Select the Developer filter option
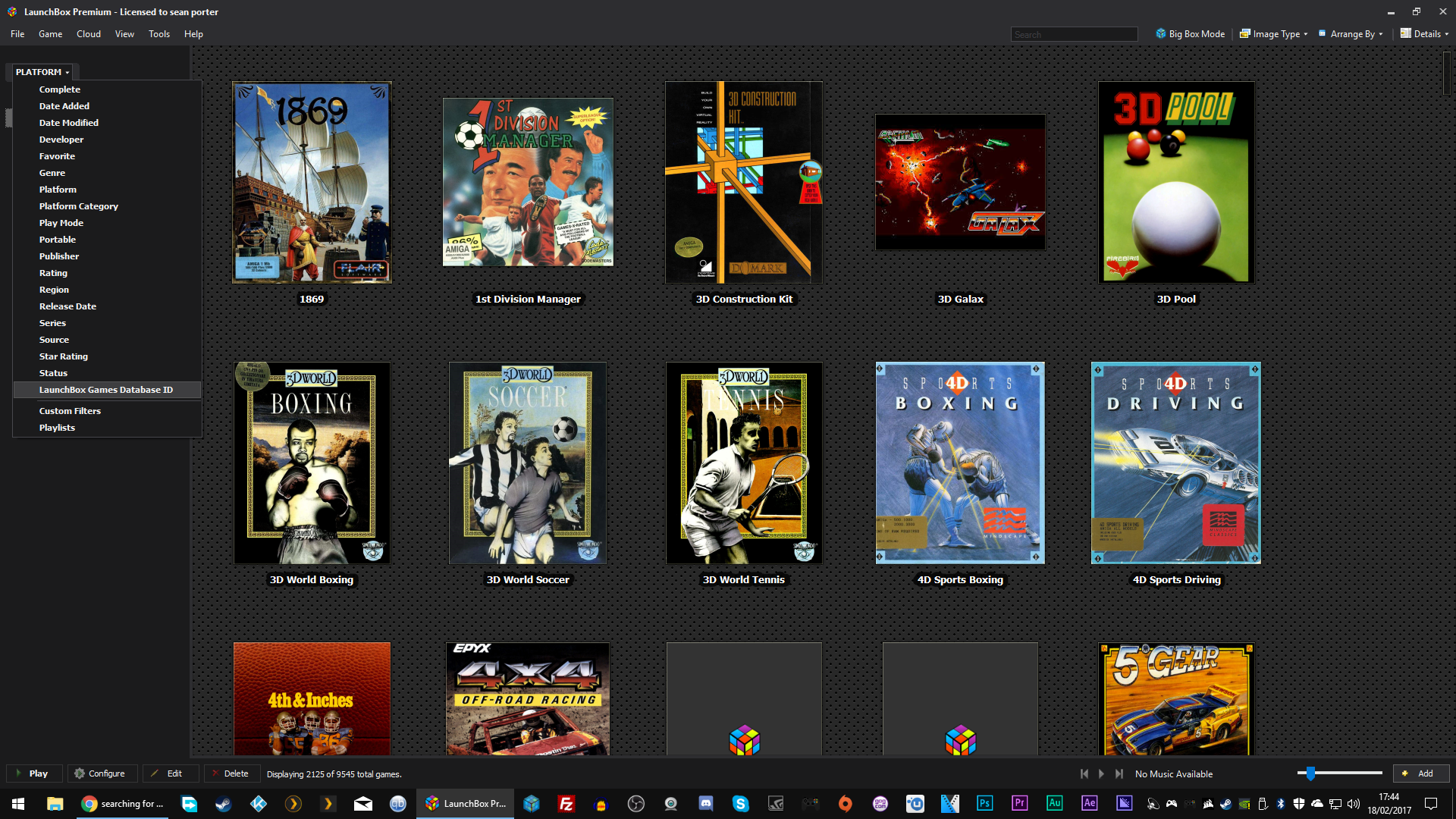1456x819 pixels. (107, 140)
